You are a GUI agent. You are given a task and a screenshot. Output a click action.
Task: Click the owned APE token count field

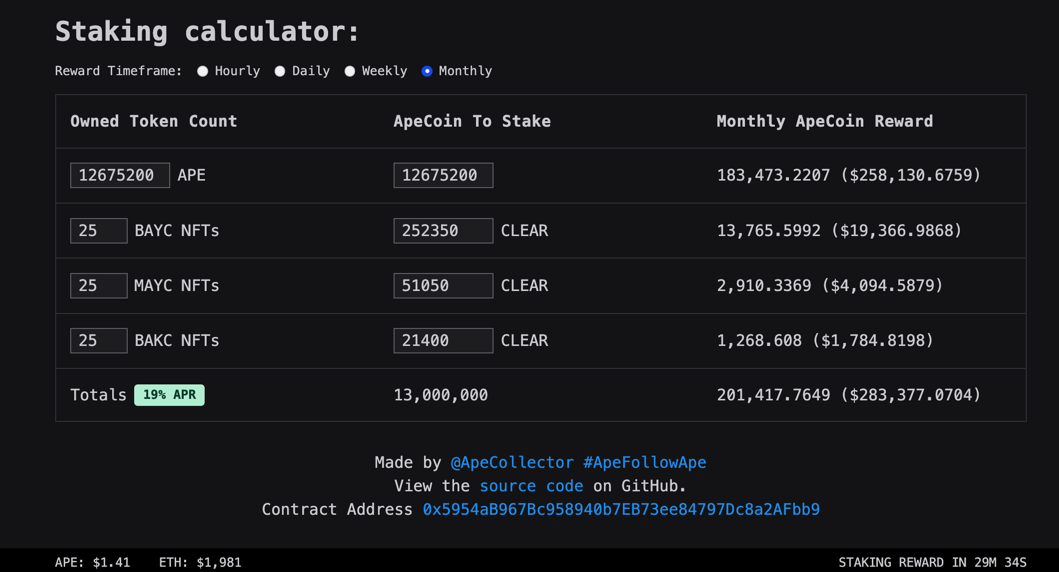click(119, 175)
